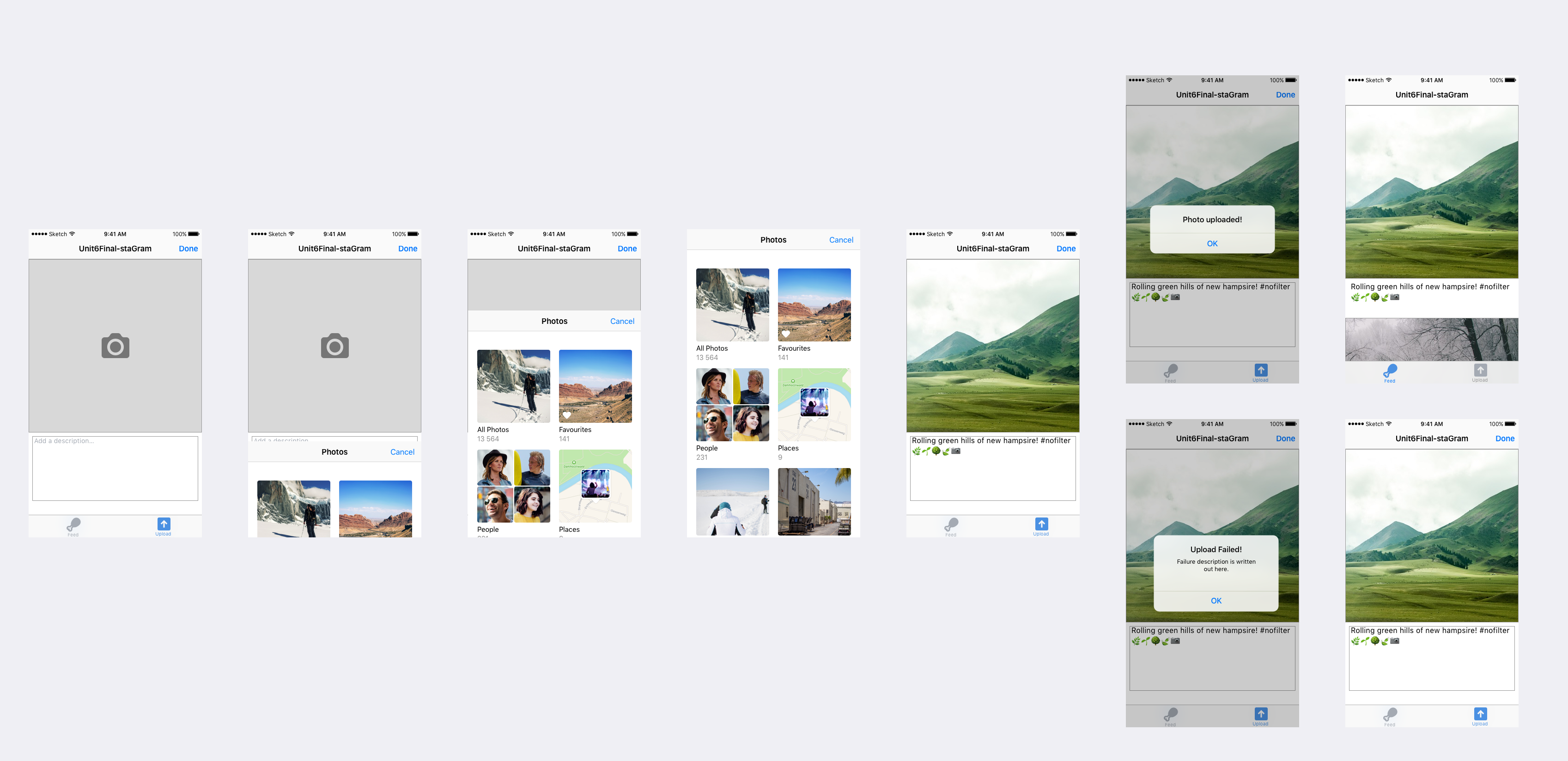
Task: Click Feed icon on the 'Photo uploaded!' screen
Action: point(1171,370)
